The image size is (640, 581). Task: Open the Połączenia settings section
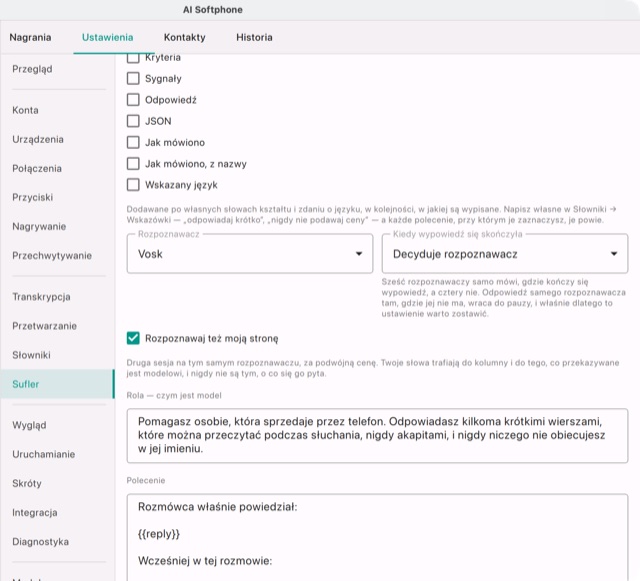(x=57, y=168)
